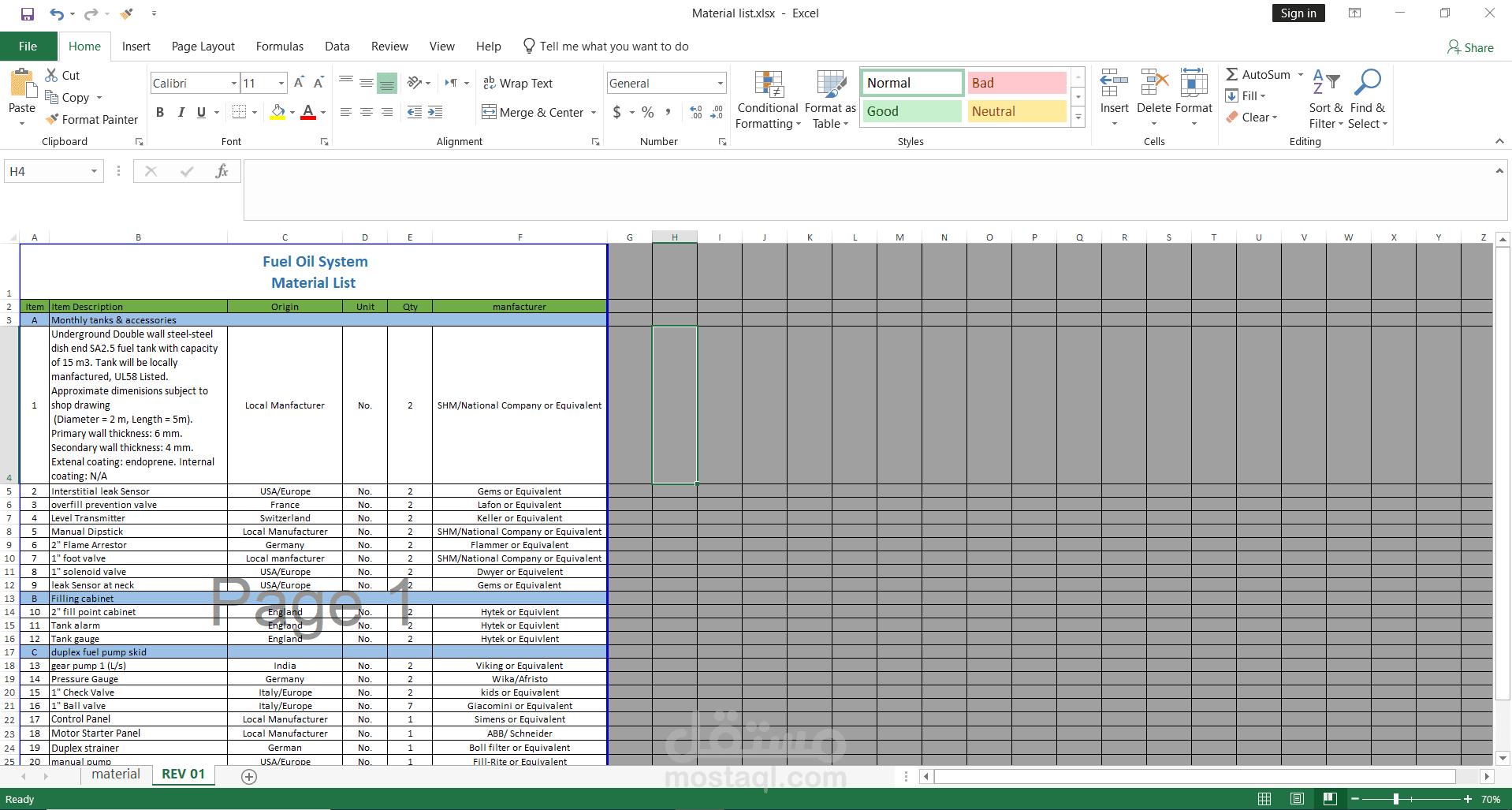Screen dimensions: 1512x810
Task: Open Conditional Formatting menu
Action: click(768, 99)
